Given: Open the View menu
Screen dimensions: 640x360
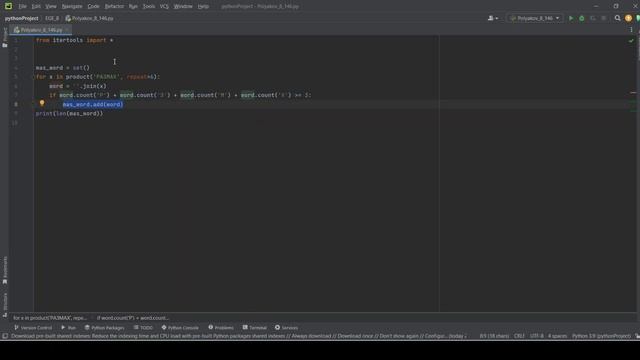Looking at the screenshot, I should point(51,7).
